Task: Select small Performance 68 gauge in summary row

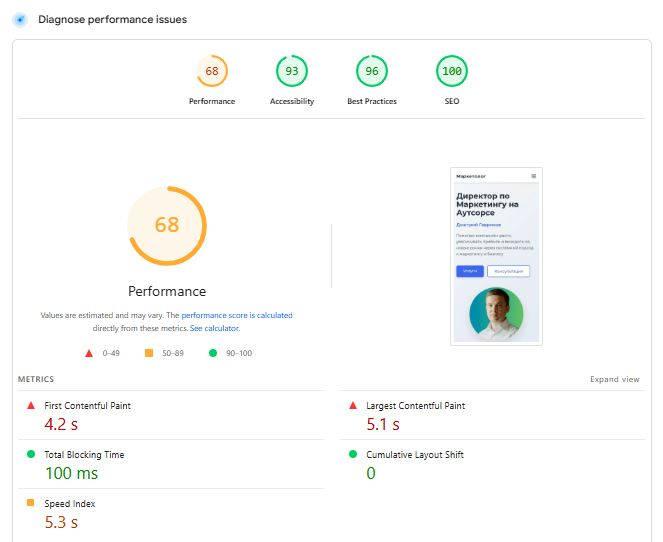Action: pyautogui.click(x=212, y=72)
